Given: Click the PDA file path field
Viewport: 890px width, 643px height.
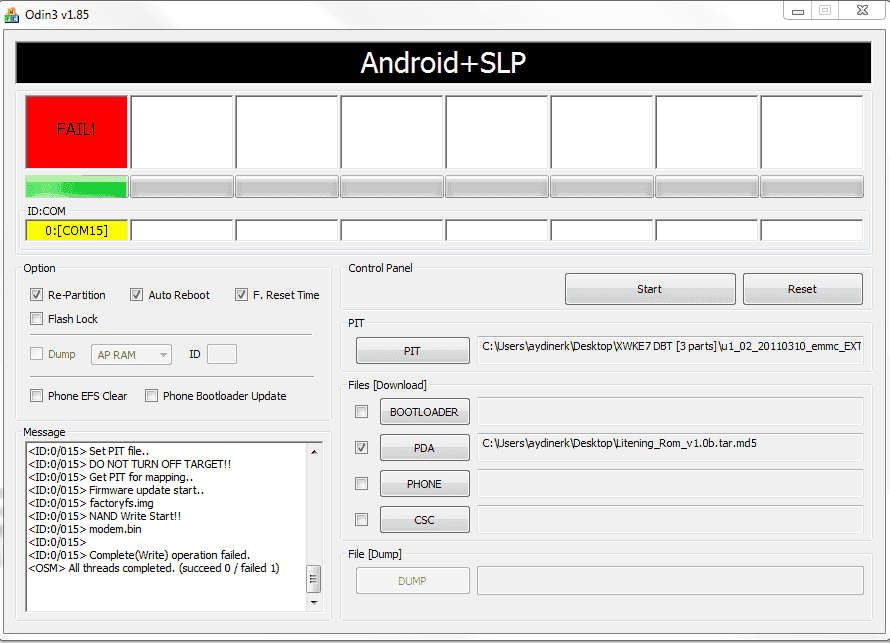Looking at the screenshot, I should pos(670,447).
